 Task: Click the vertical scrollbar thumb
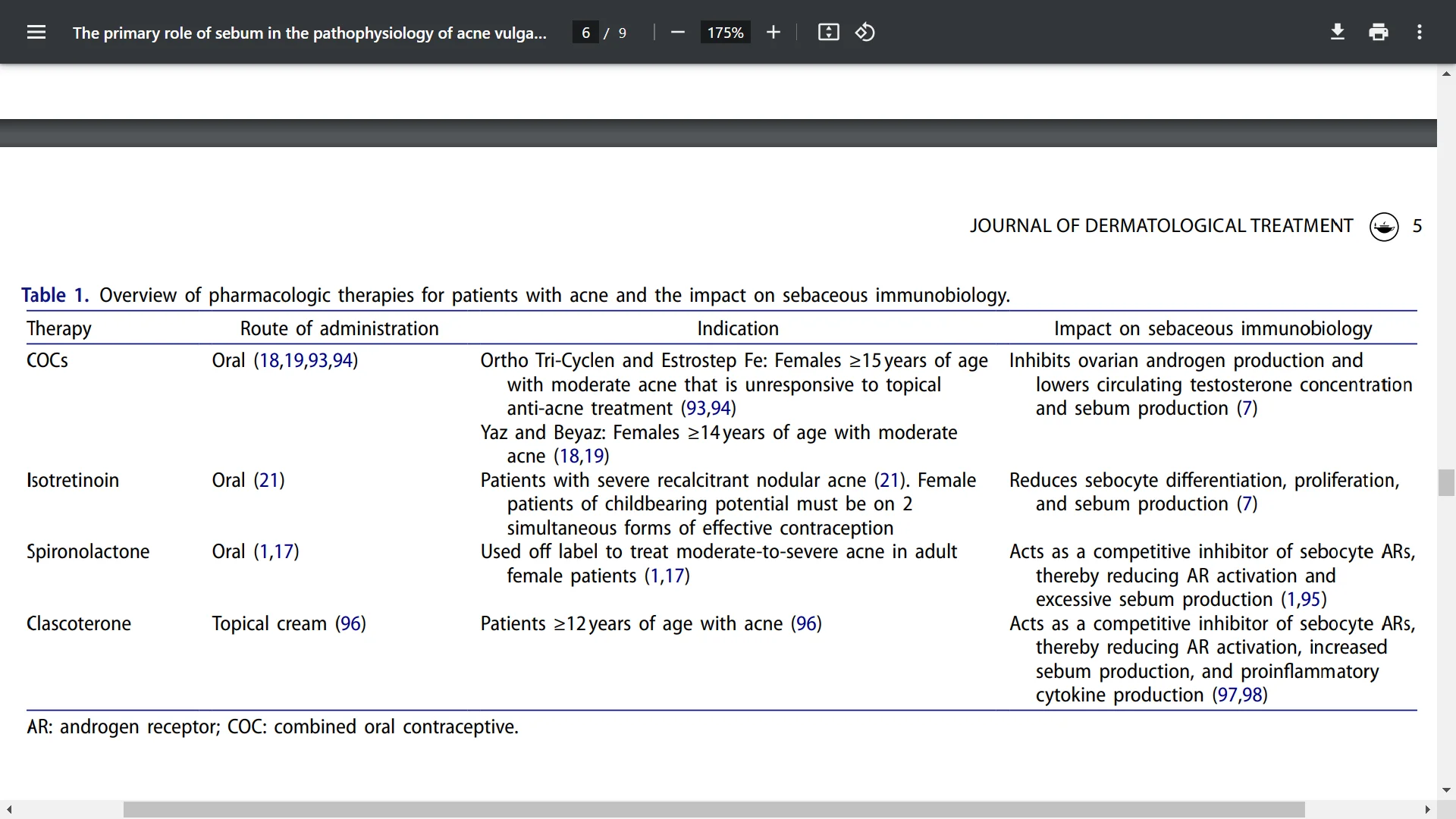[x=1446, y=482]
